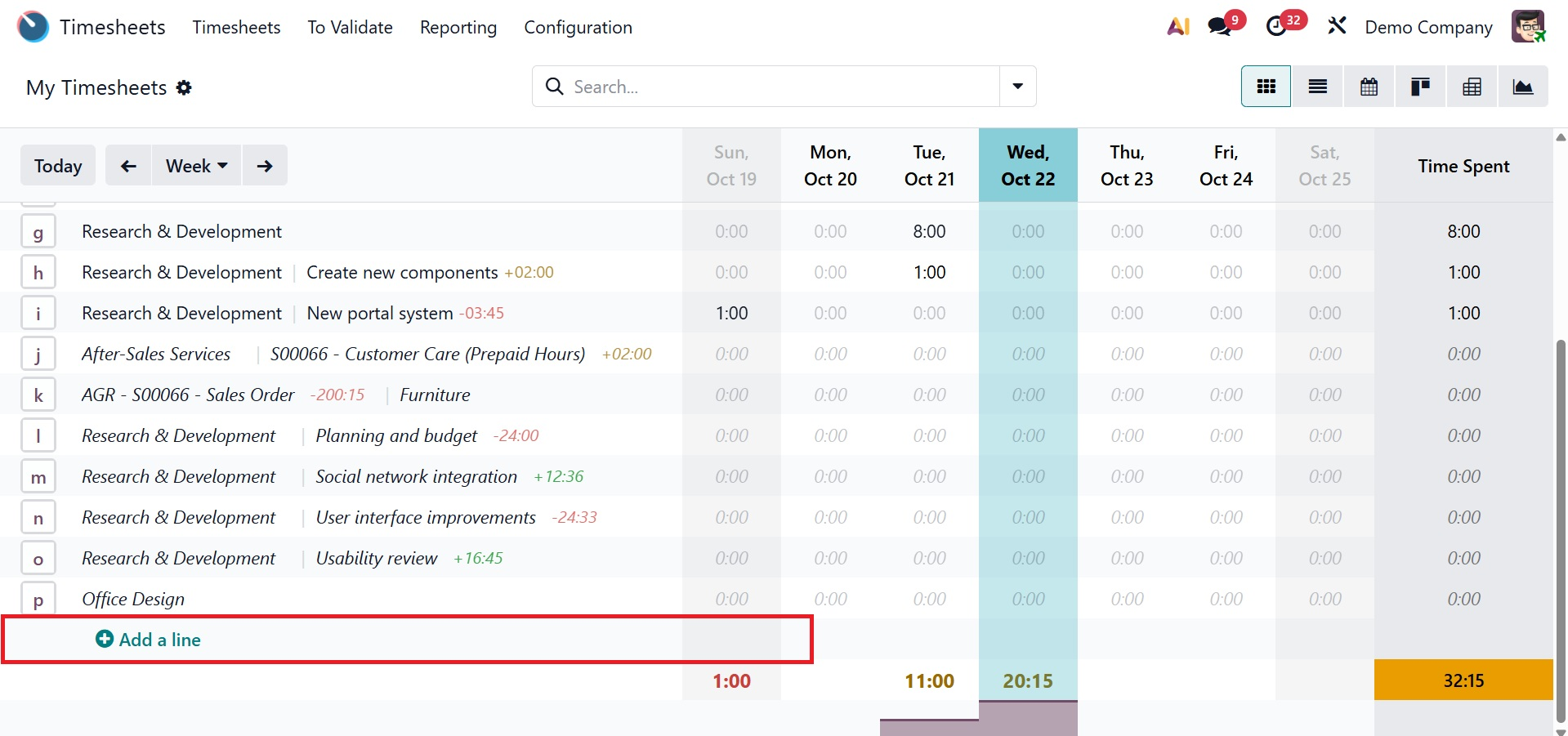Open the Reporting menu

(458, 27)
